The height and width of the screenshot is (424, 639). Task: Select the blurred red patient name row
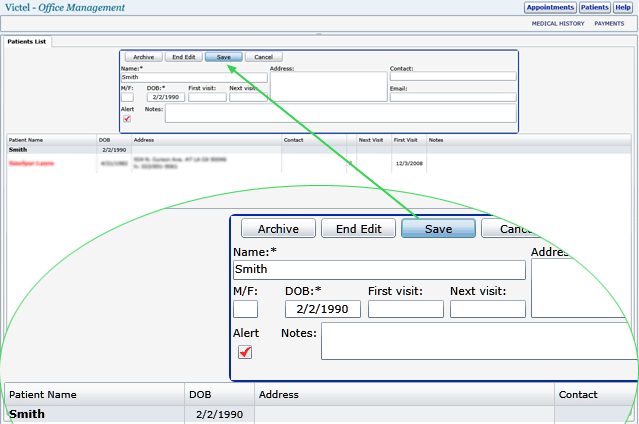tap(319, 163)
